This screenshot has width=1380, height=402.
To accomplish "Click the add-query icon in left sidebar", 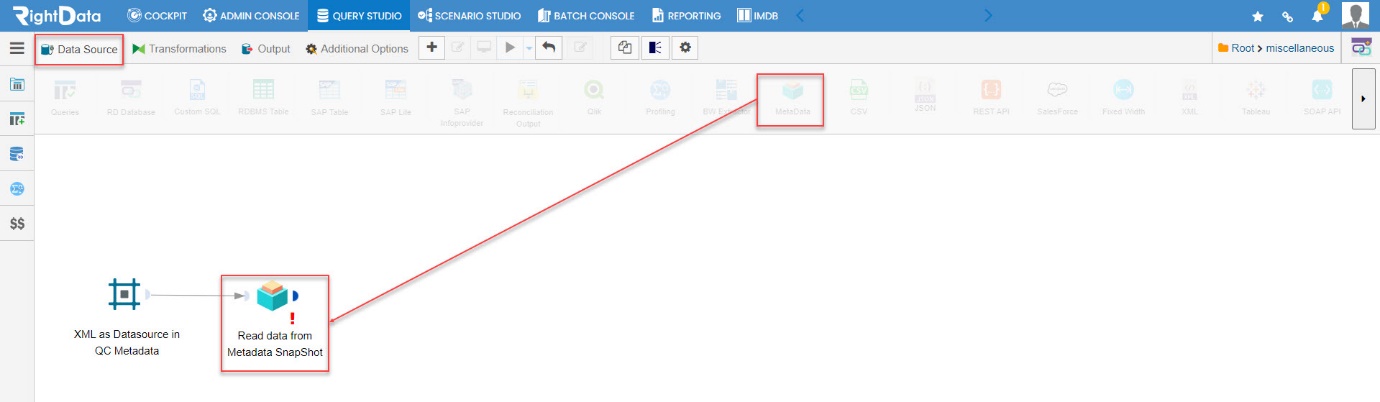I will (17, 119).
